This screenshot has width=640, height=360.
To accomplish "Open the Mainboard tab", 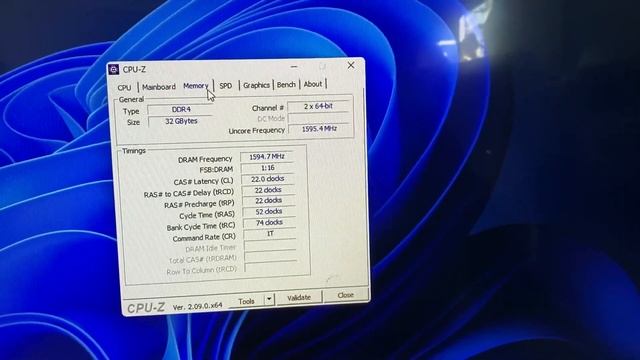I will (x=159, y=87).
